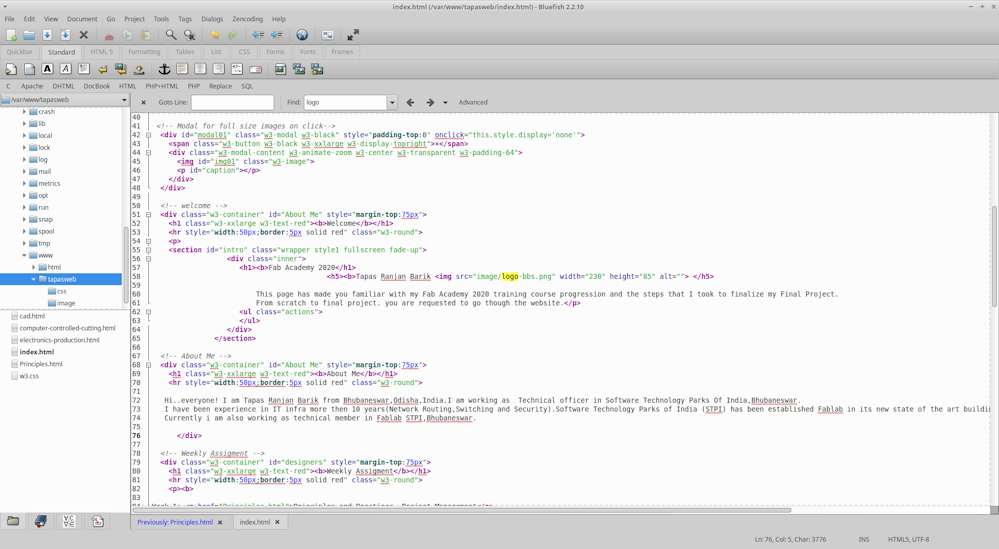Click the Indent toolbar icon
The height and width of the screenshot is (549, 999).
point(277,35)
